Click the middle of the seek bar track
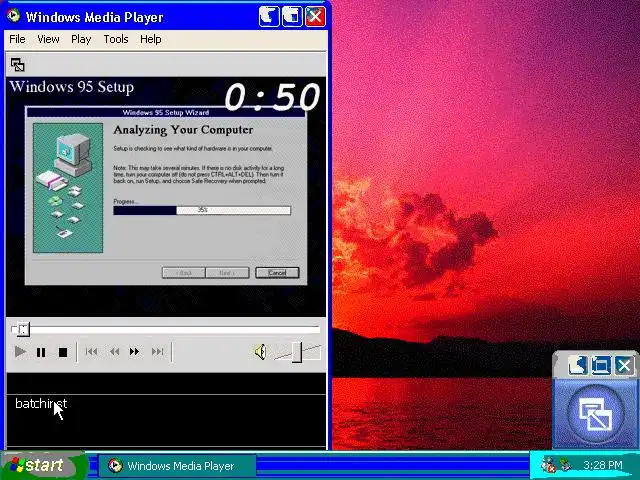Screen dimensions: 640x480 (x=165, y=328)
